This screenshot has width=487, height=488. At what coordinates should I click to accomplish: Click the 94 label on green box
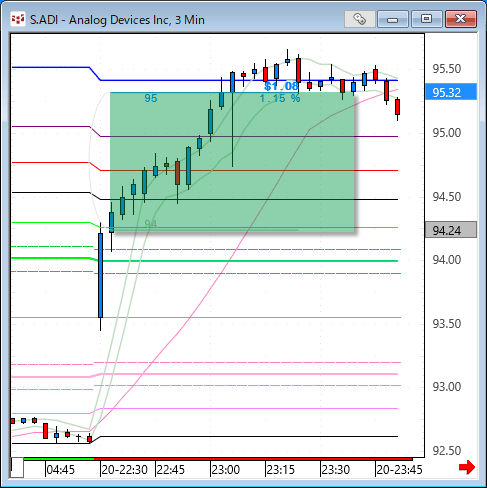[x=151, y=224]
